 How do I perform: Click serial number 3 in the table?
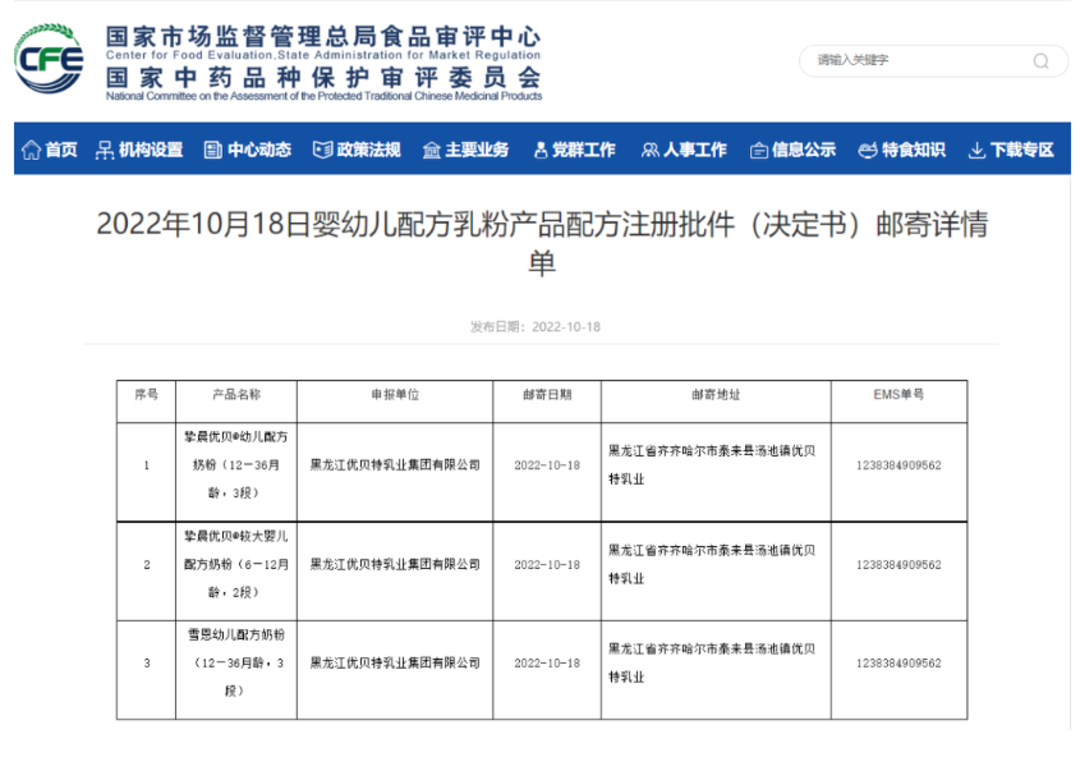tap(146, 663)
